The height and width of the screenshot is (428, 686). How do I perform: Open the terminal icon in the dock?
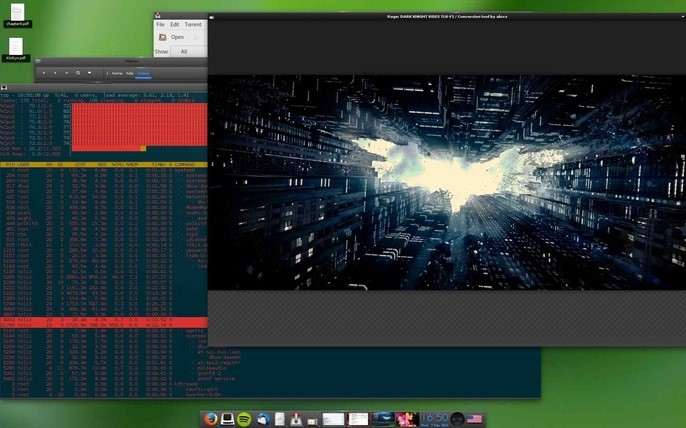coord(227,419)
